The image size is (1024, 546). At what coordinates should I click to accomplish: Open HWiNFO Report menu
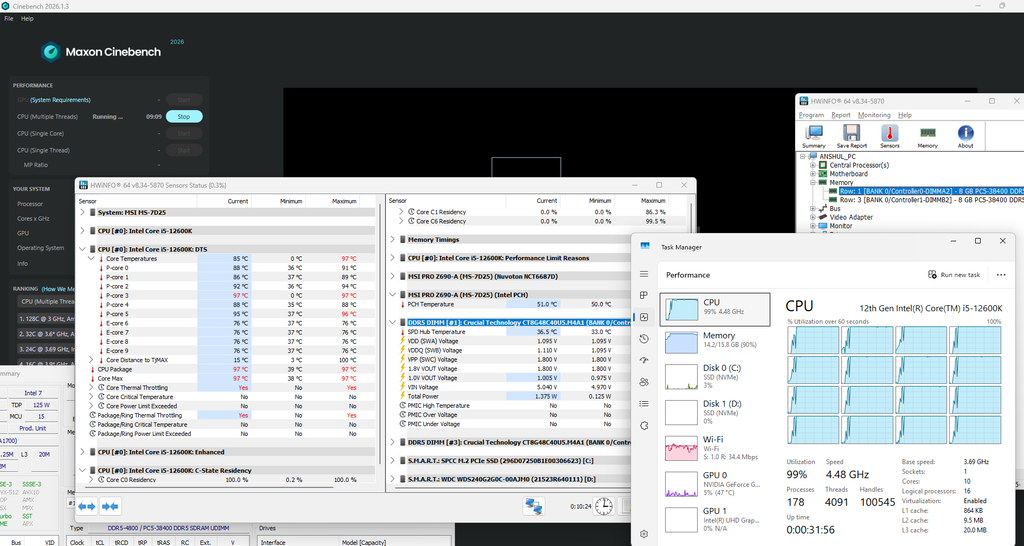point(840,115)
